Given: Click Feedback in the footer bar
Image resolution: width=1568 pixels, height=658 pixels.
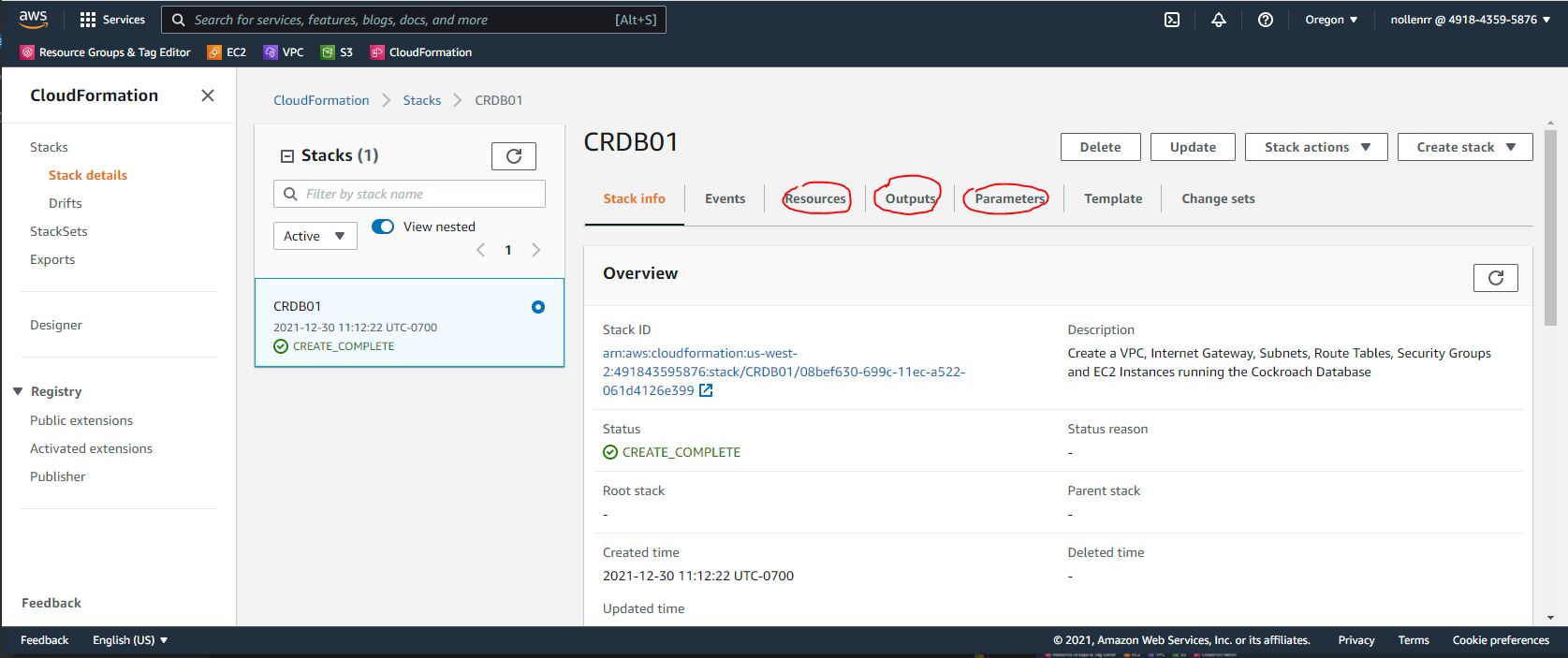Looking at the screenshot, I should click(45, 640).
